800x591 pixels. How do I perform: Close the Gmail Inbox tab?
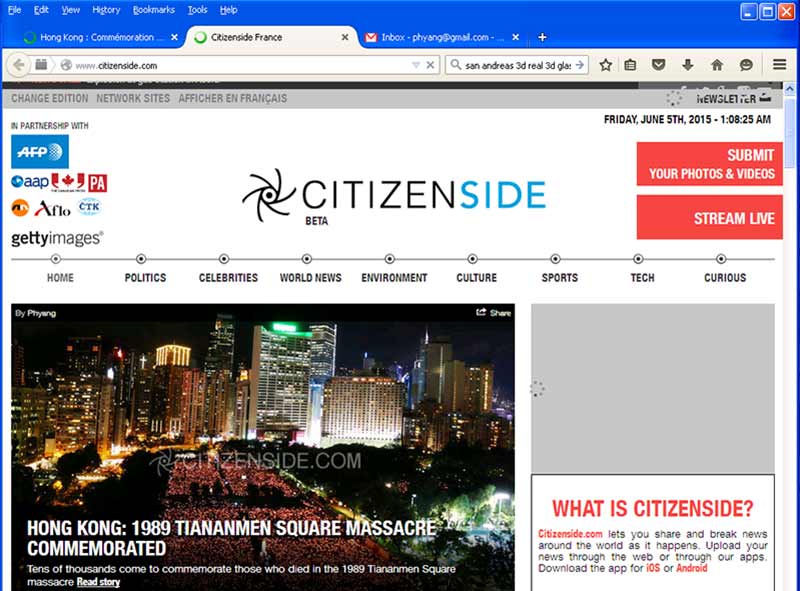pos(515,37)
